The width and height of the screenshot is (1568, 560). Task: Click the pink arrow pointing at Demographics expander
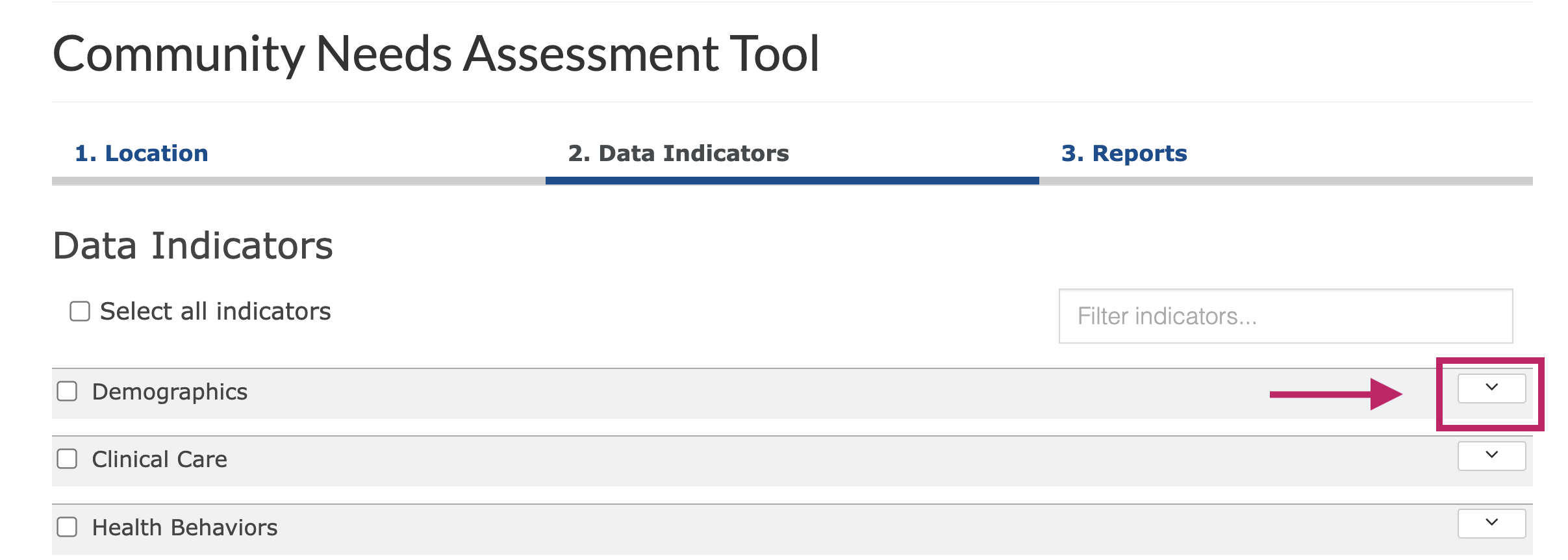click(x=1335, y=394)
